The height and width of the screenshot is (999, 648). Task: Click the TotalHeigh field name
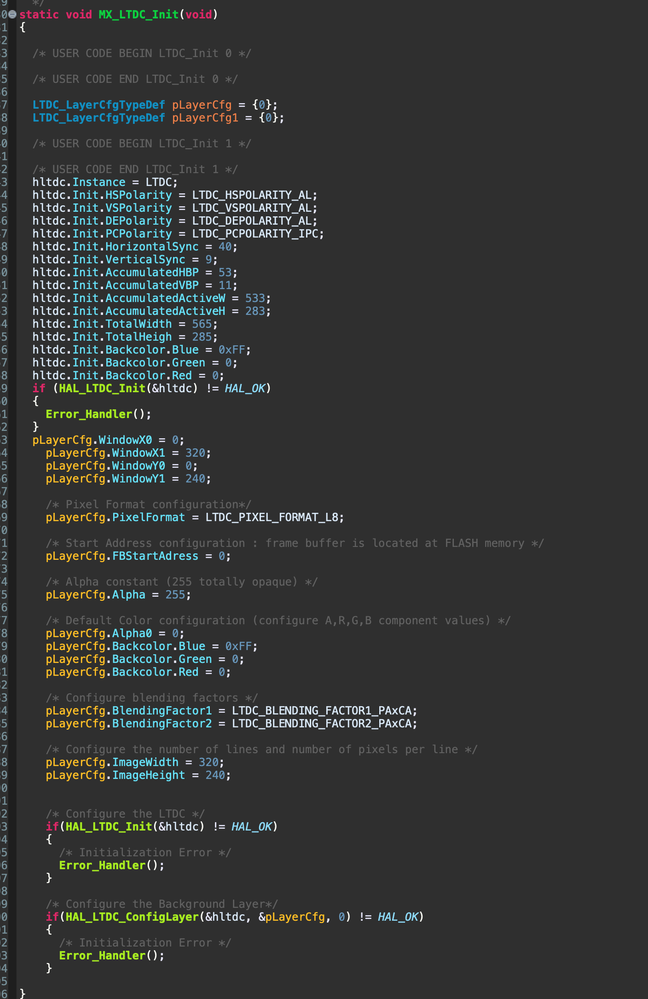click(138, 337)
